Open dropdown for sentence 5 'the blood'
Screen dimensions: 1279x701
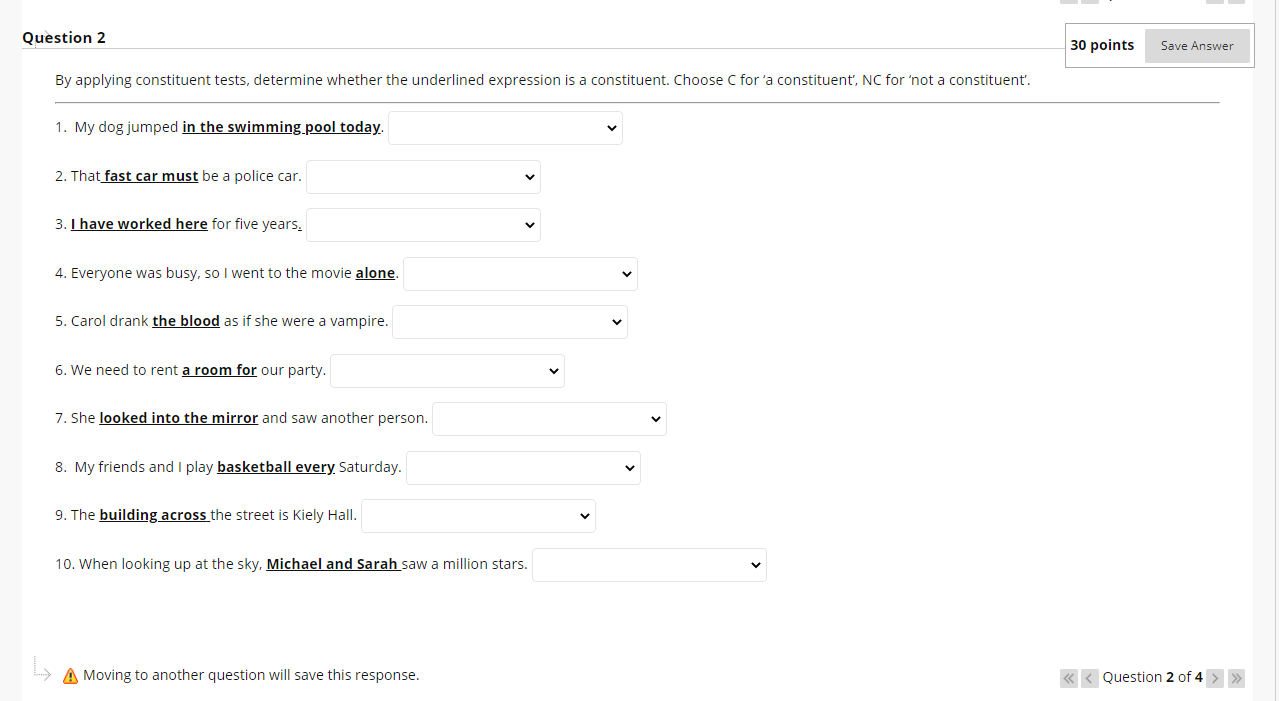[510, 322]
